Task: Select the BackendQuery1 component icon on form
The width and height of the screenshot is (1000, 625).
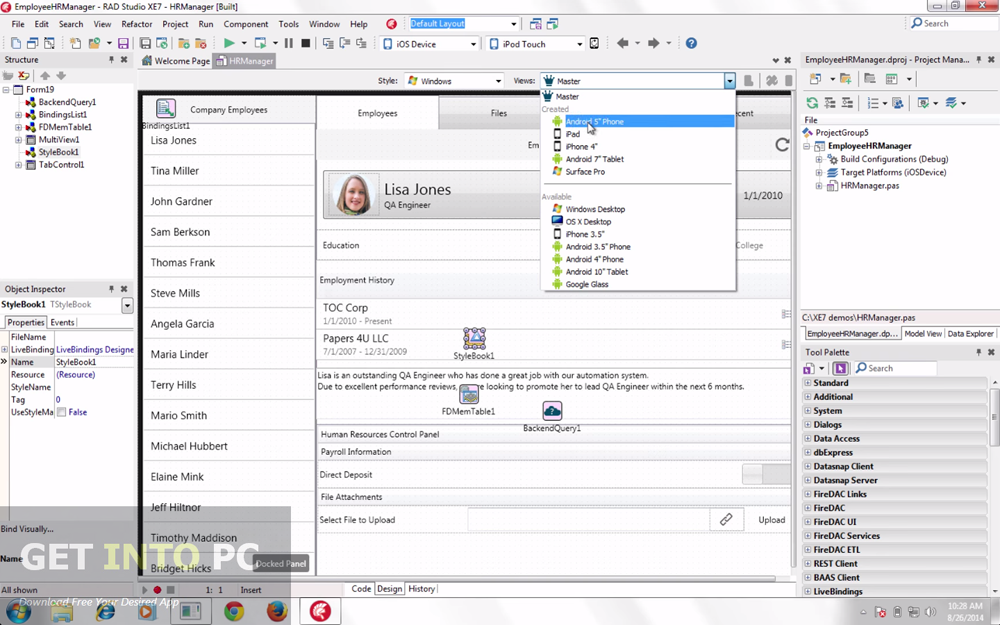Action: [552, 411]
